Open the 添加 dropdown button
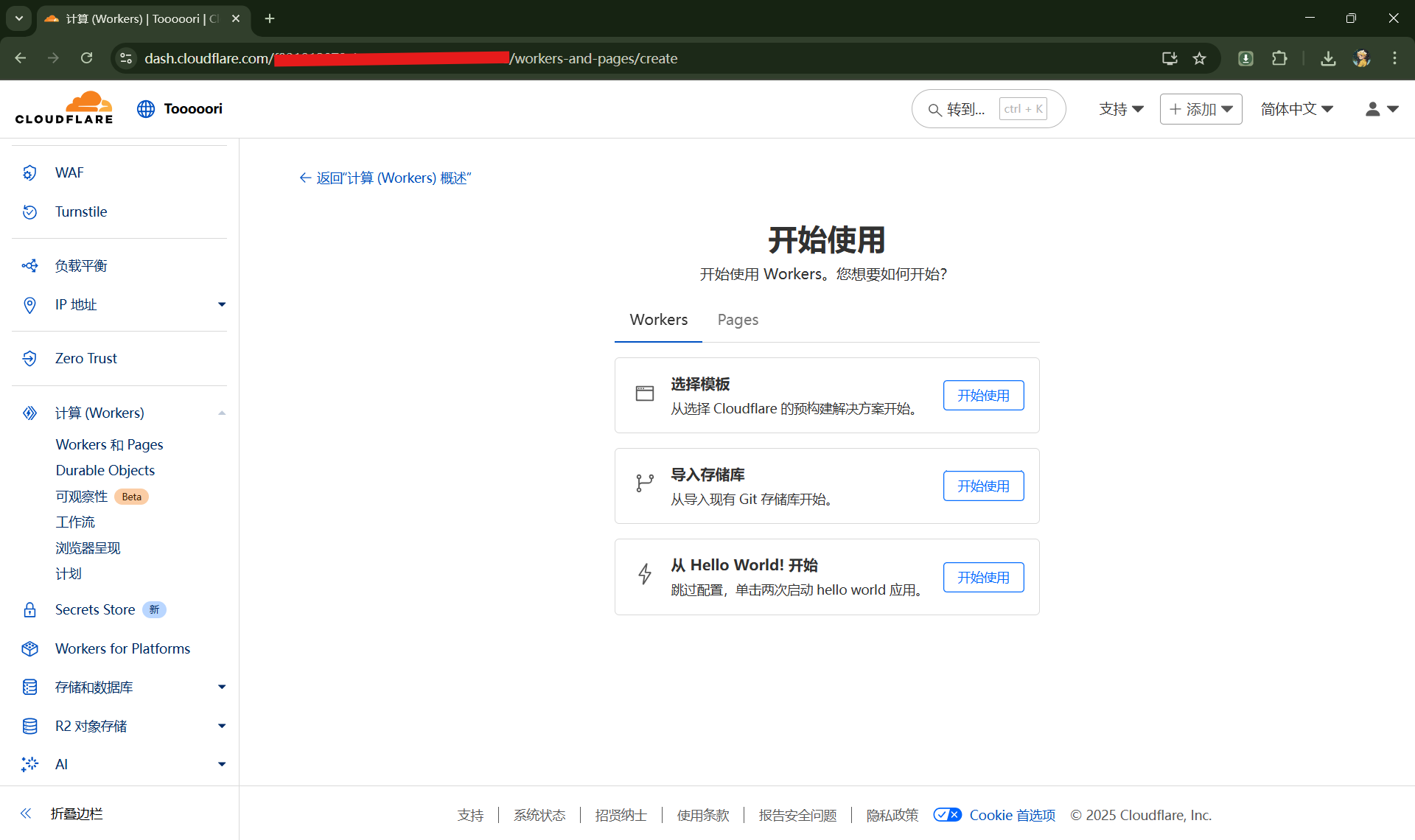Screen dimensions: 1415x840 (1201, 109)
